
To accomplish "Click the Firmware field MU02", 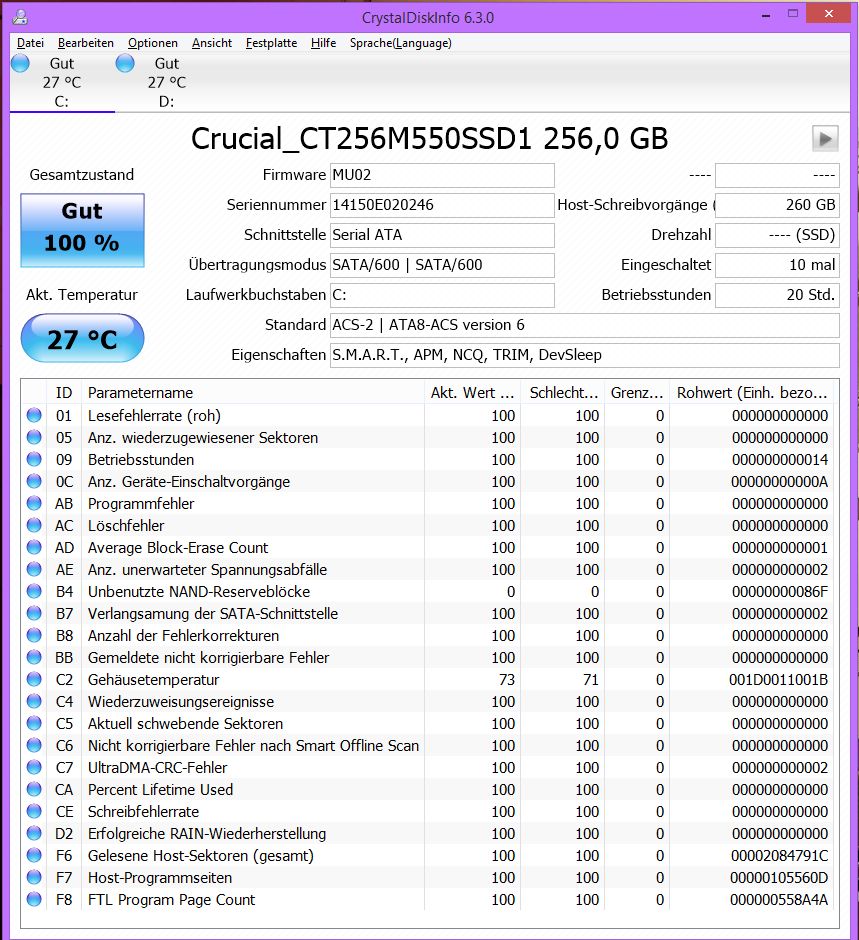I will click(442, 175).
